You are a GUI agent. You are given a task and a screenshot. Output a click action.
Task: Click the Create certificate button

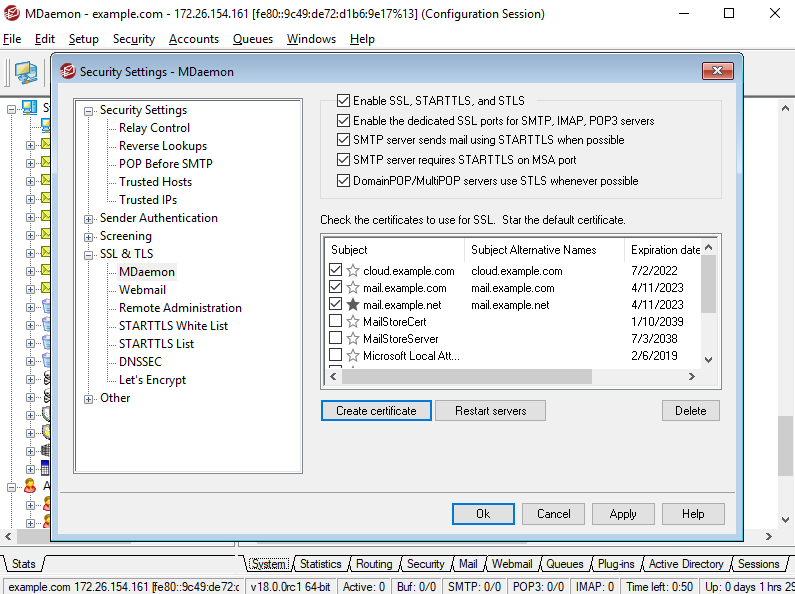pyautogui.click(x=376, y=411)
